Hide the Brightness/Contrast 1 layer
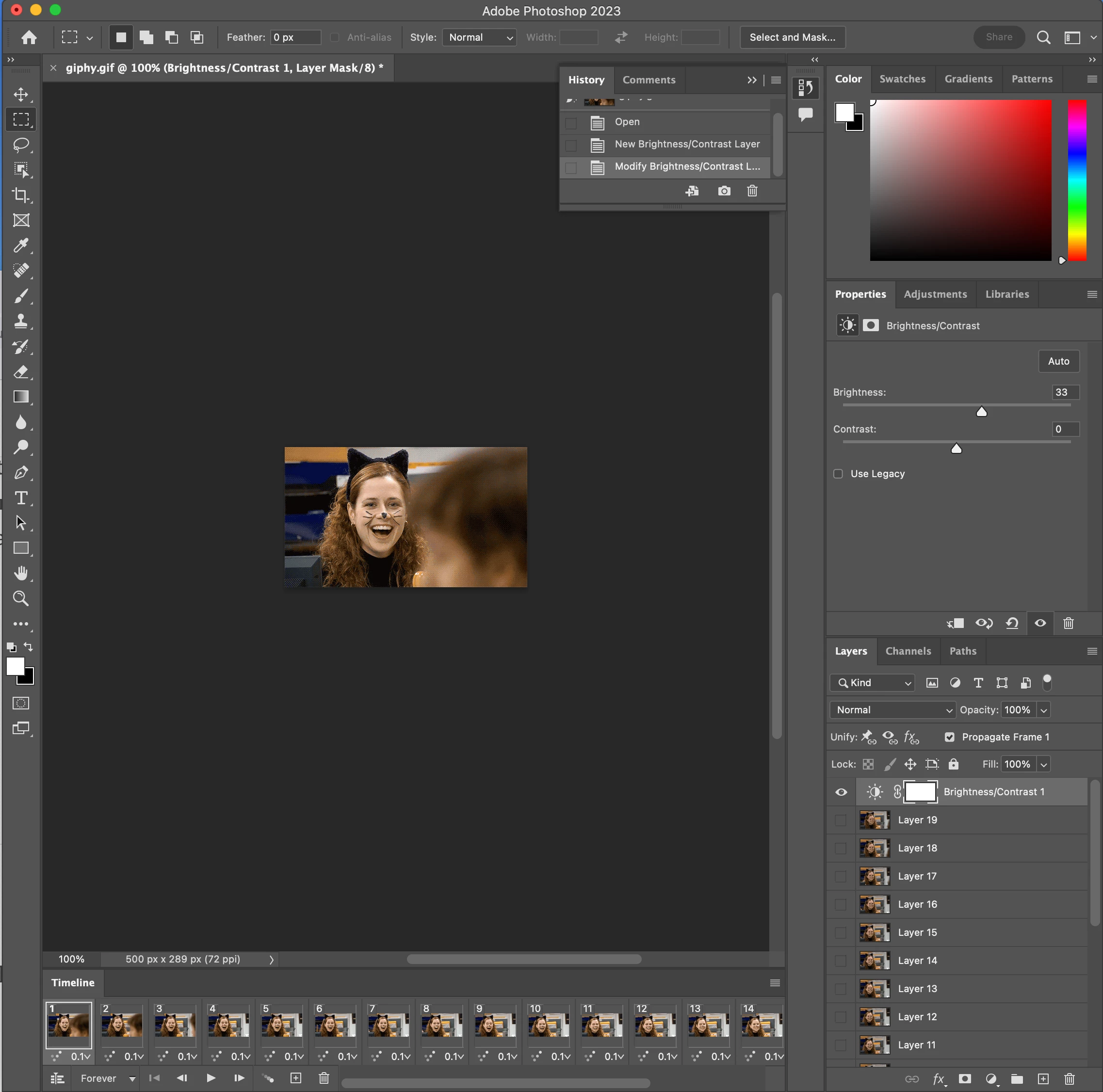The image size is (1103, 1092). tap(841, 792)
